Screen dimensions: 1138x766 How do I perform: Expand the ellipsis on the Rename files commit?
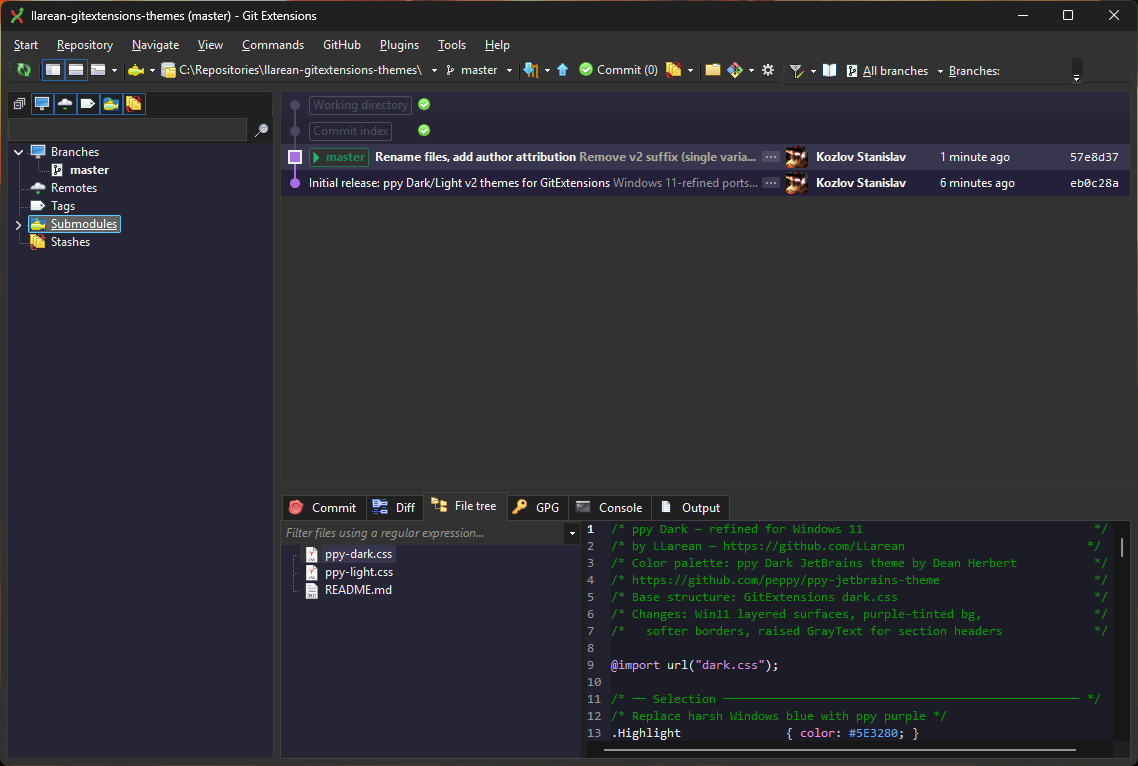click(771, 157)
